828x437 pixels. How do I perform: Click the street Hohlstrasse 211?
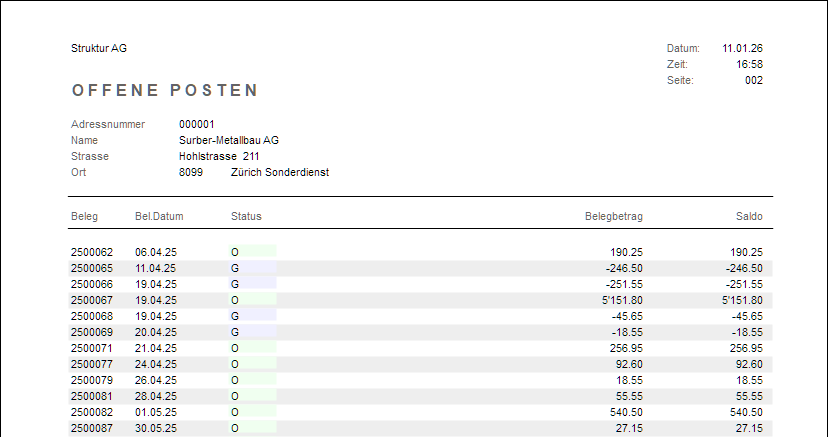click(219, 156)
